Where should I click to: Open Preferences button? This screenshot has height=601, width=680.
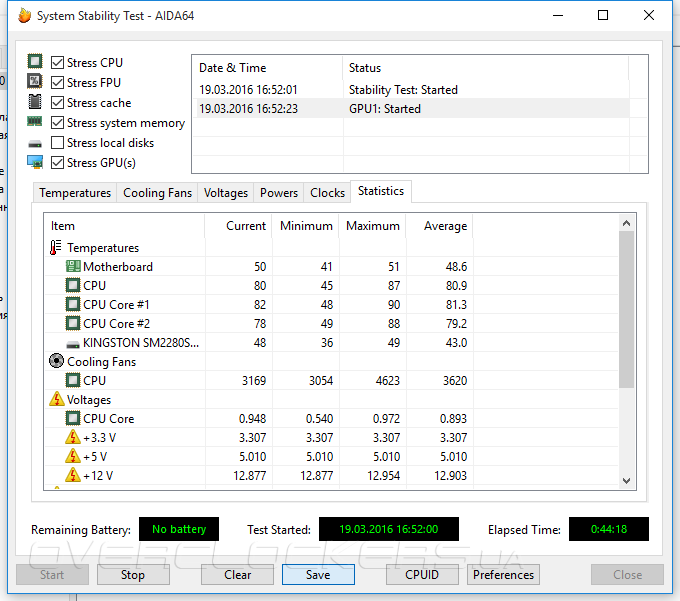[x=503, y=575]
